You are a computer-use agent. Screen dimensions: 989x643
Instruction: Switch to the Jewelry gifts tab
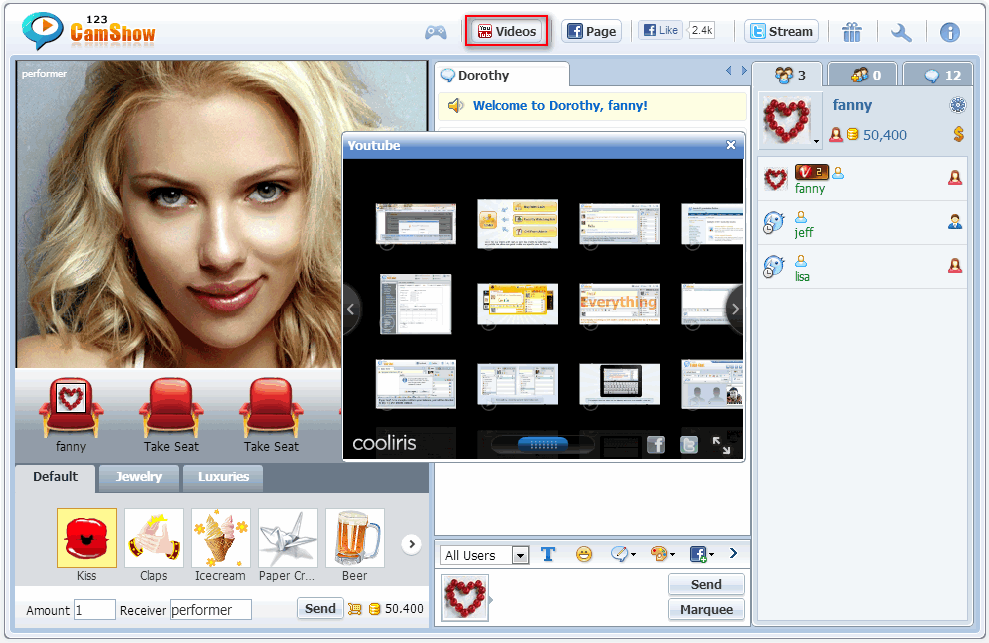pos(138,477)
